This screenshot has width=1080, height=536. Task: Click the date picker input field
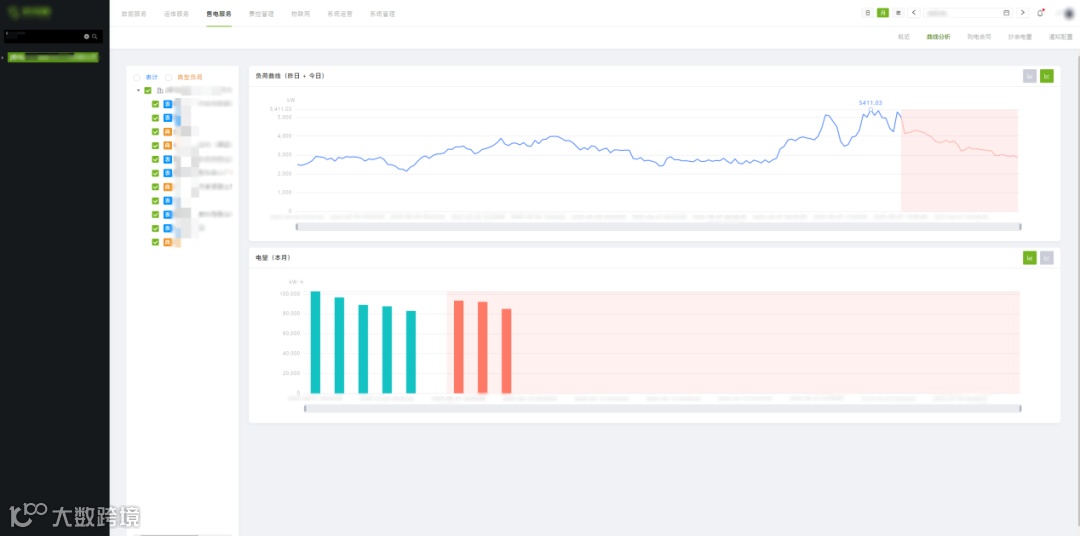(x=968, y=13)
